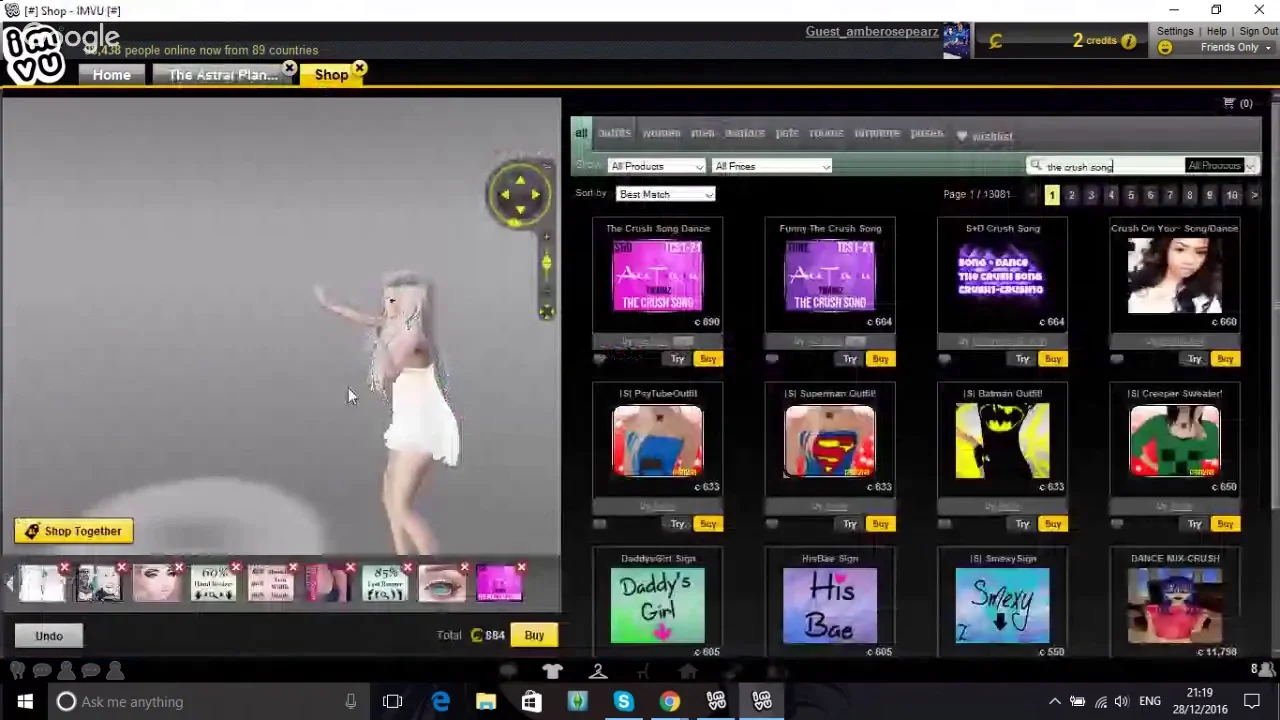Switch to the Home tab
Viewport: 1280px width, 720px height.
[x=111, y=75]
